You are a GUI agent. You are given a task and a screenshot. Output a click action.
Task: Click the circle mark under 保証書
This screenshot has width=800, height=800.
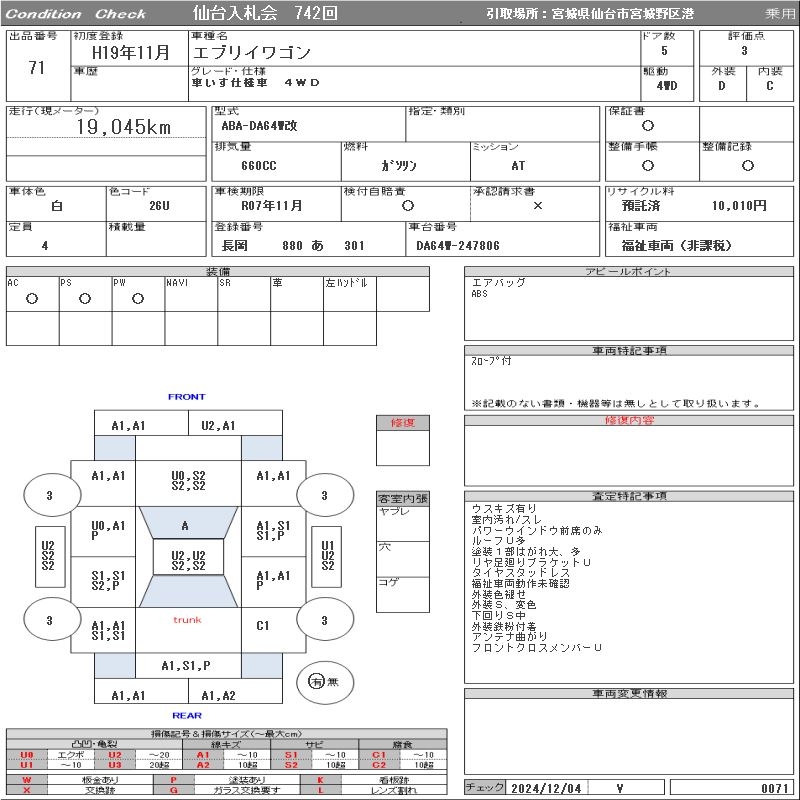point(647,126)
